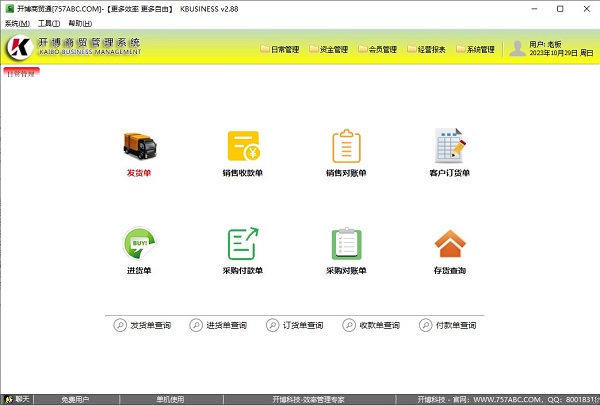Open the 客户订货单 spreadsheet icon
600x405 pixels.
point(450,146)
